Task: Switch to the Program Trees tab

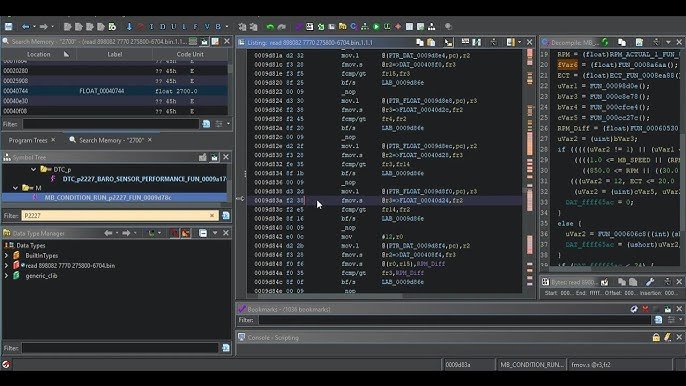Action: tap(28, 140)
